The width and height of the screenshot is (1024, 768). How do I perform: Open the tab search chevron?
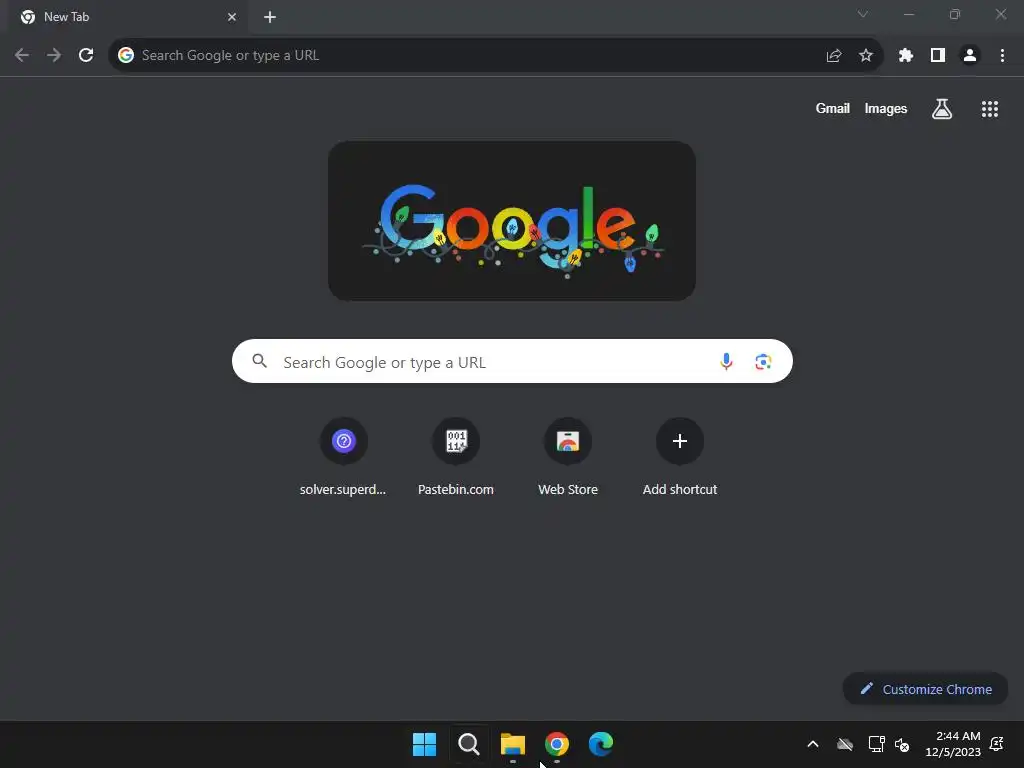click(x=863, y=14)
